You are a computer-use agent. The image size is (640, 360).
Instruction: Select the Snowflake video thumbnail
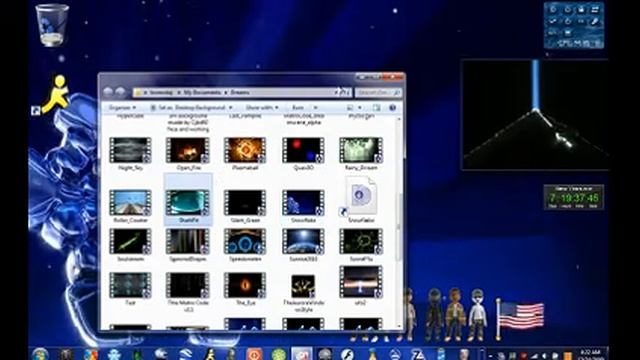(303, 203)
